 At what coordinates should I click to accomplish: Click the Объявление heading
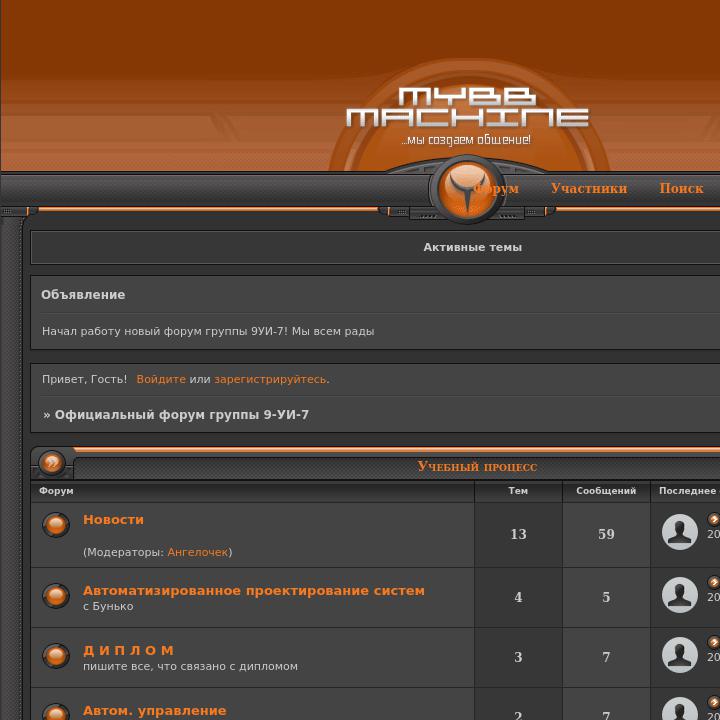83,295
